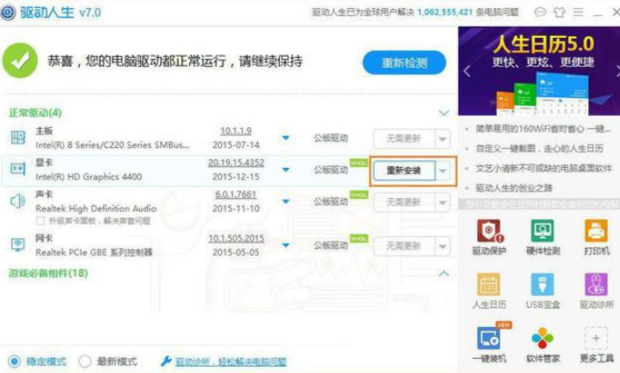
Task: Launch 一键装机 one-click install tool
Action: pyautogui.click(x=489, y=344)
